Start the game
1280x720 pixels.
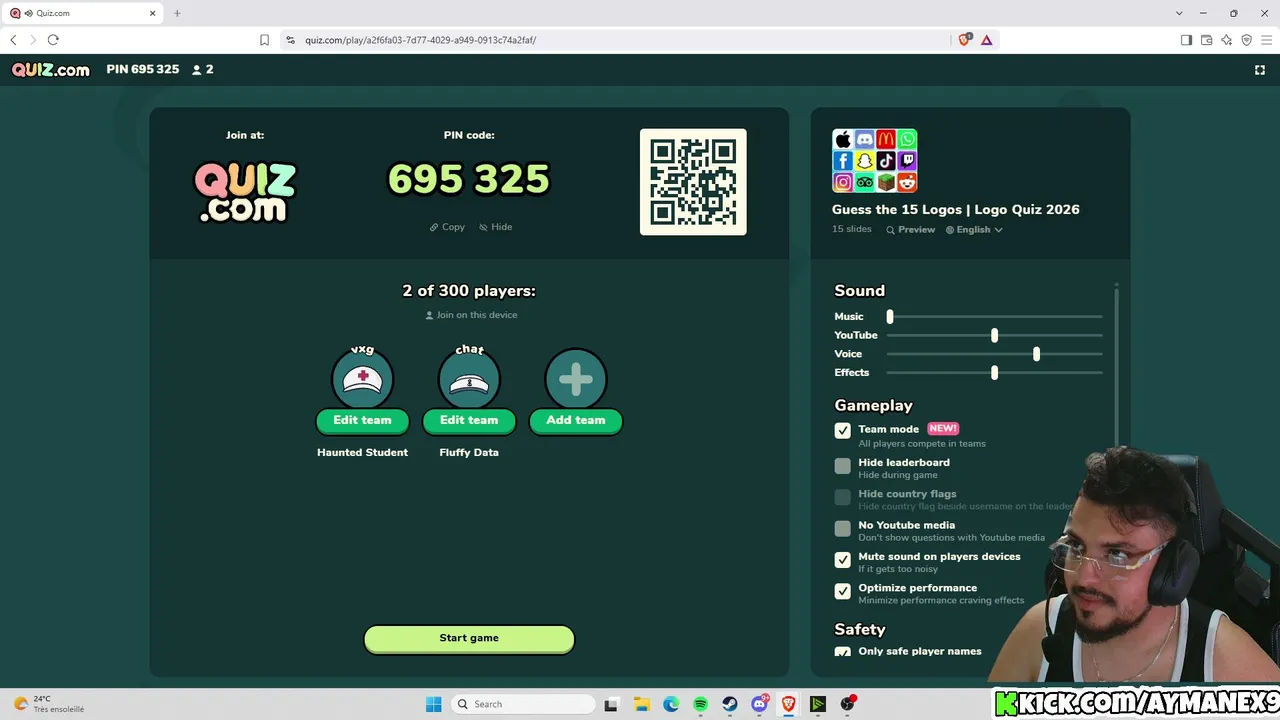(x=469, y=638)
